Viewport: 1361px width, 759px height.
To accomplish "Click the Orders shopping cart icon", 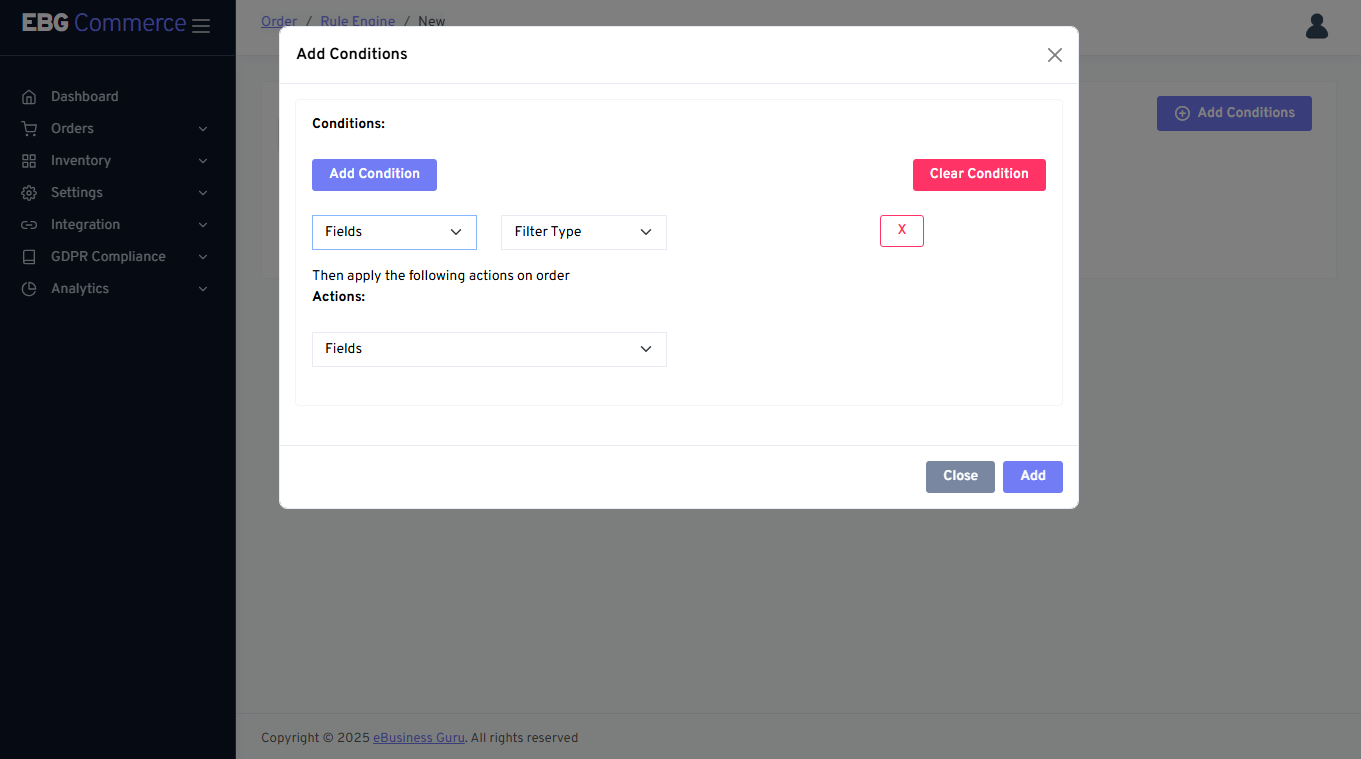I will click(x=29, y=129).
